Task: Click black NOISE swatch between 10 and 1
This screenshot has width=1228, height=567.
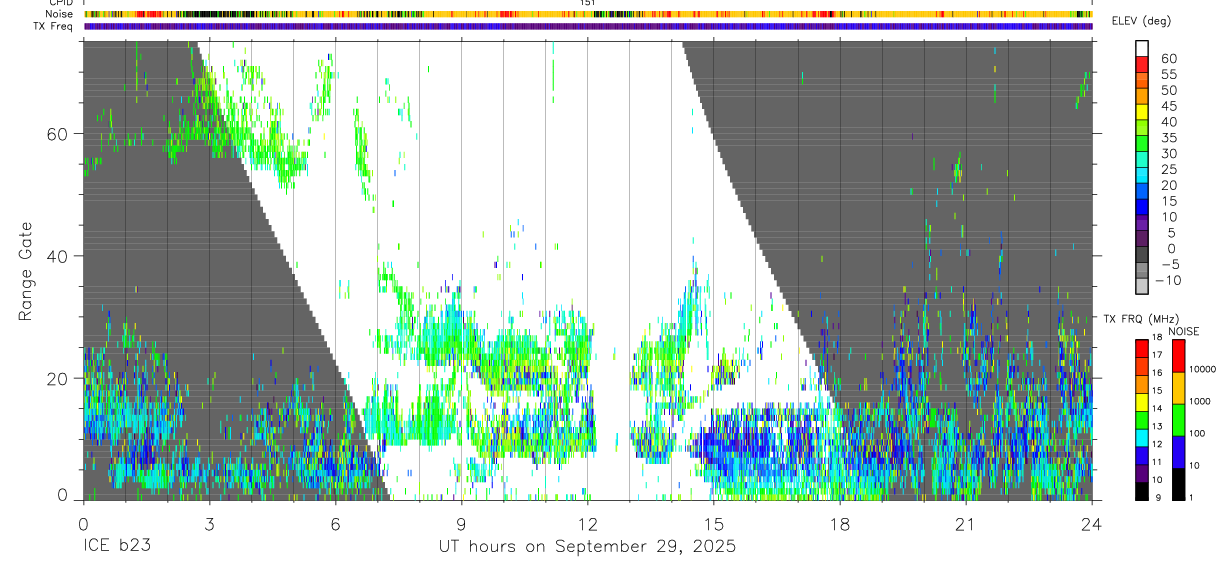Action: [x=1178, y=482]
